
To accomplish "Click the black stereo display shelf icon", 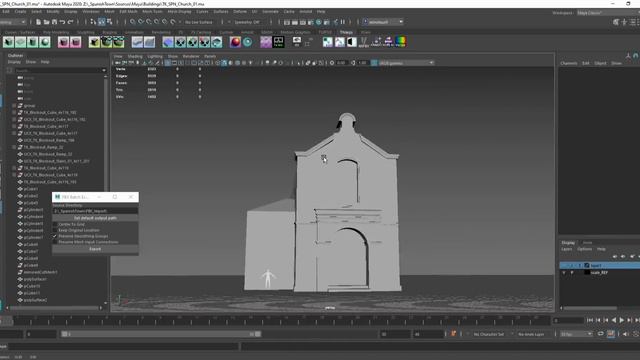I will click(x=278, y=42).
